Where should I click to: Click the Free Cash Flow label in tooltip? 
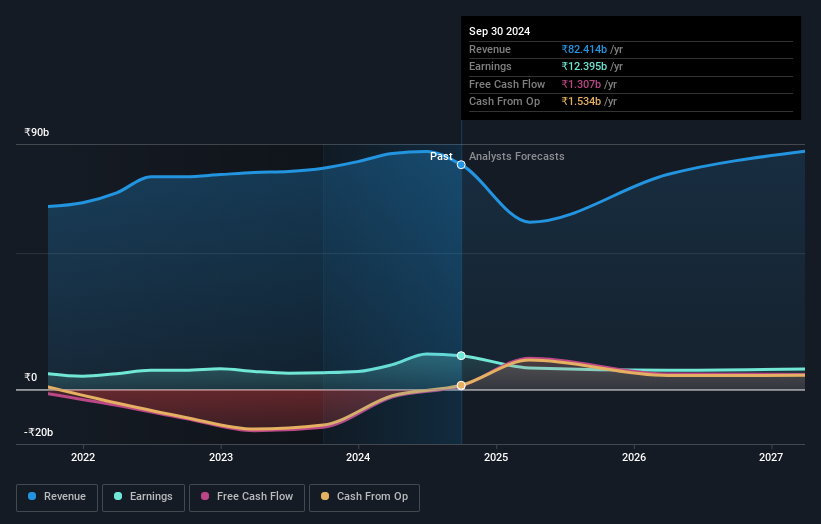pyautogui.click(x=507, y=84)
